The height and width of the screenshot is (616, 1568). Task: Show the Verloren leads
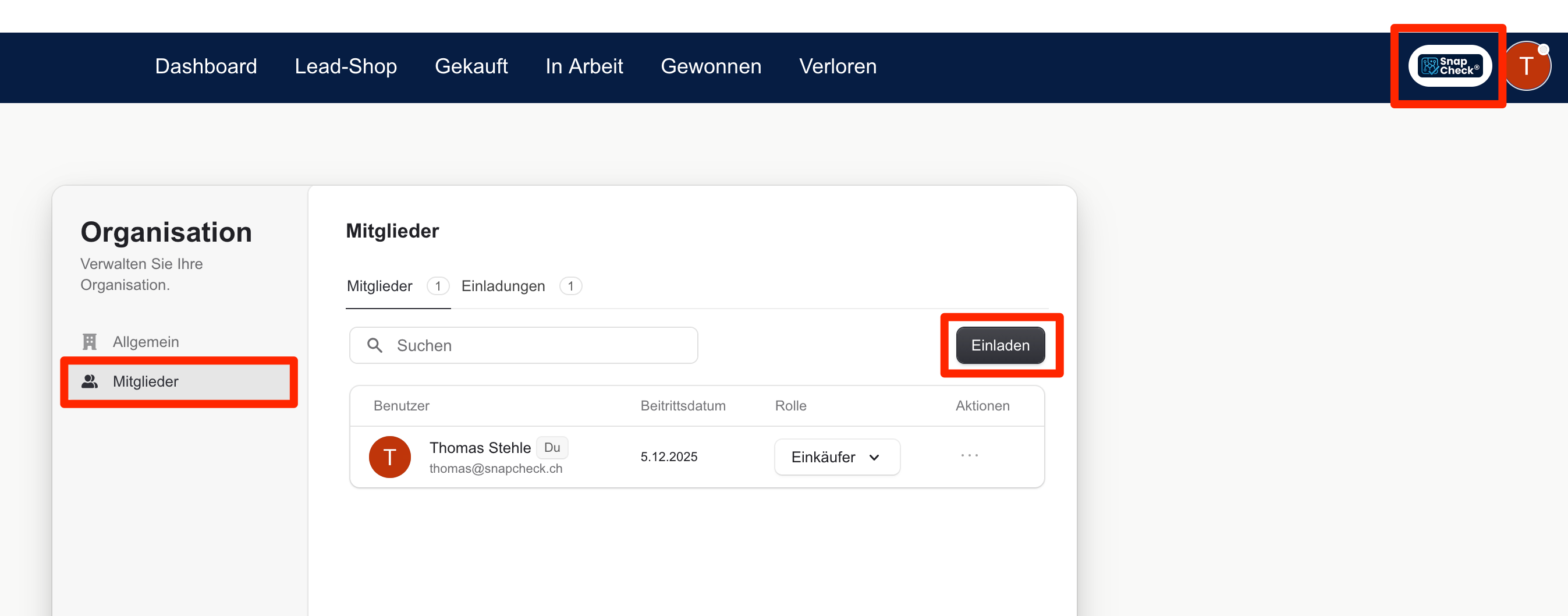tap(838, 66)
